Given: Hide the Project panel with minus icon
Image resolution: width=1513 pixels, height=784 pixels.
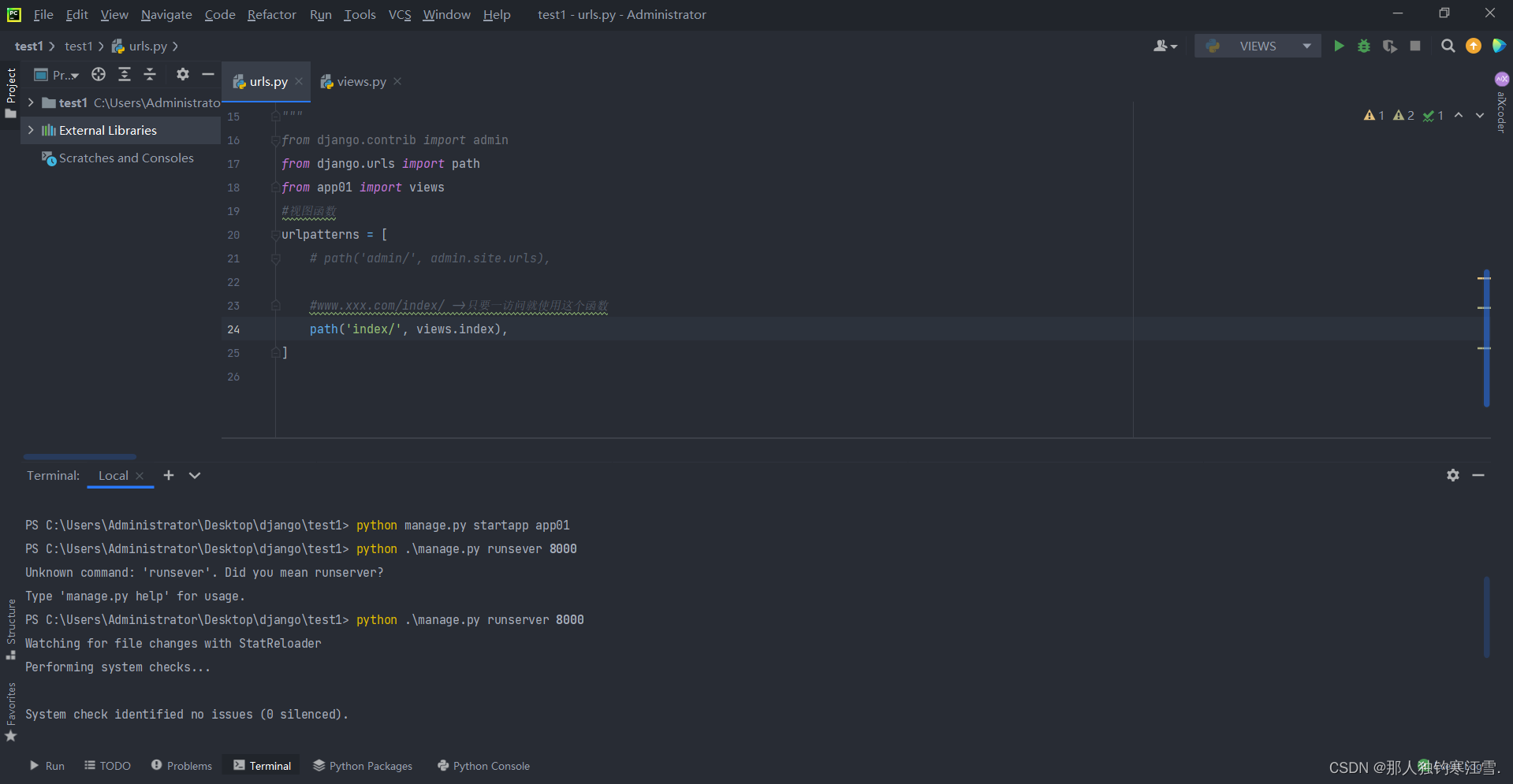Looking at the screenshot, I should pyautogui.click(x=208, y=74).
